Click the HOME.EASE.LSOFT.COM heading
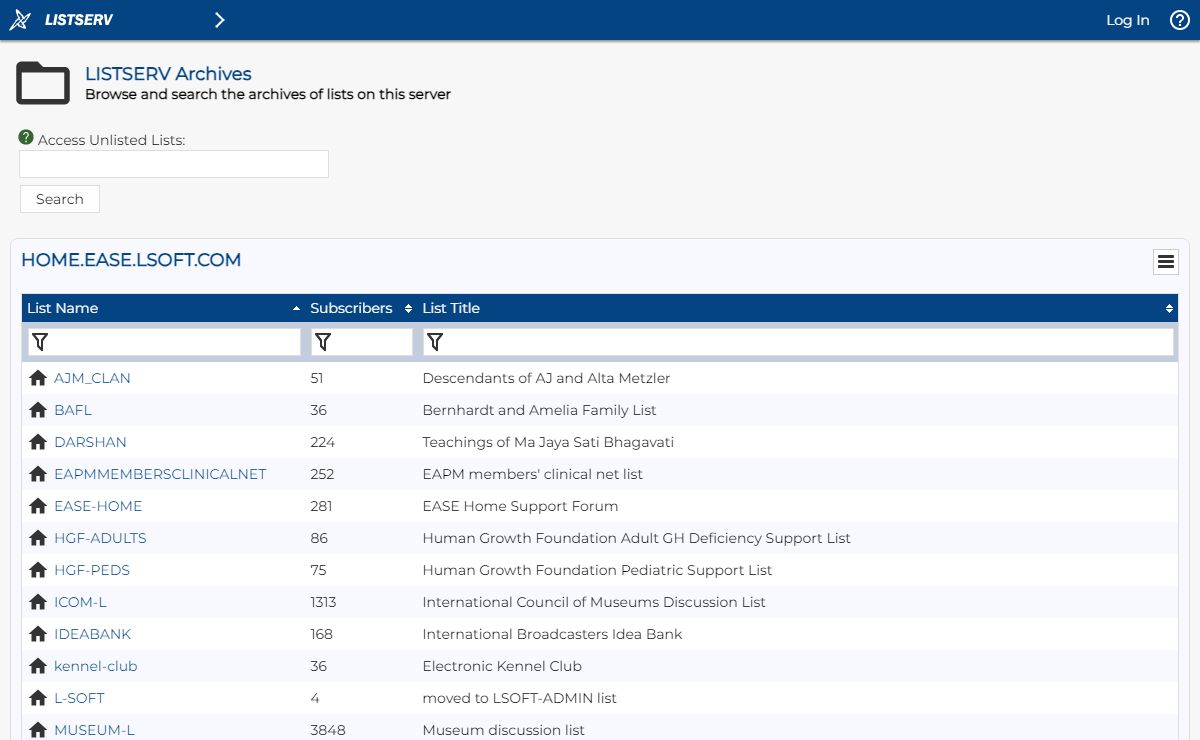1200x740 pixels. (131, 260)
